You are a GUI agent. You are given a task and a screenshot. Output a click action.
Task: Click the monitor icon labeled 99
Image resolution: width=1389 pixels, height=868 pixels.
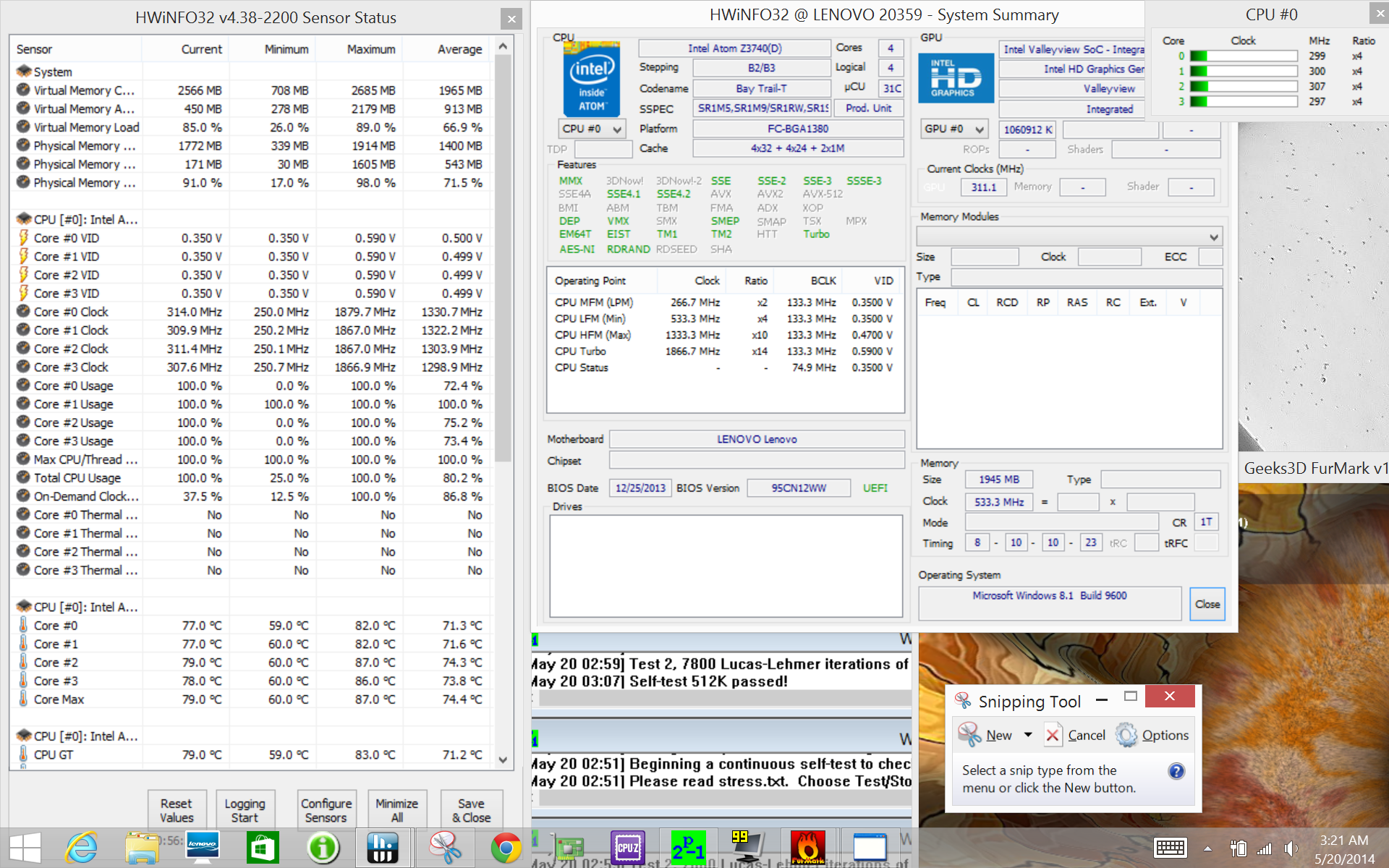click(x=747, y=848)
